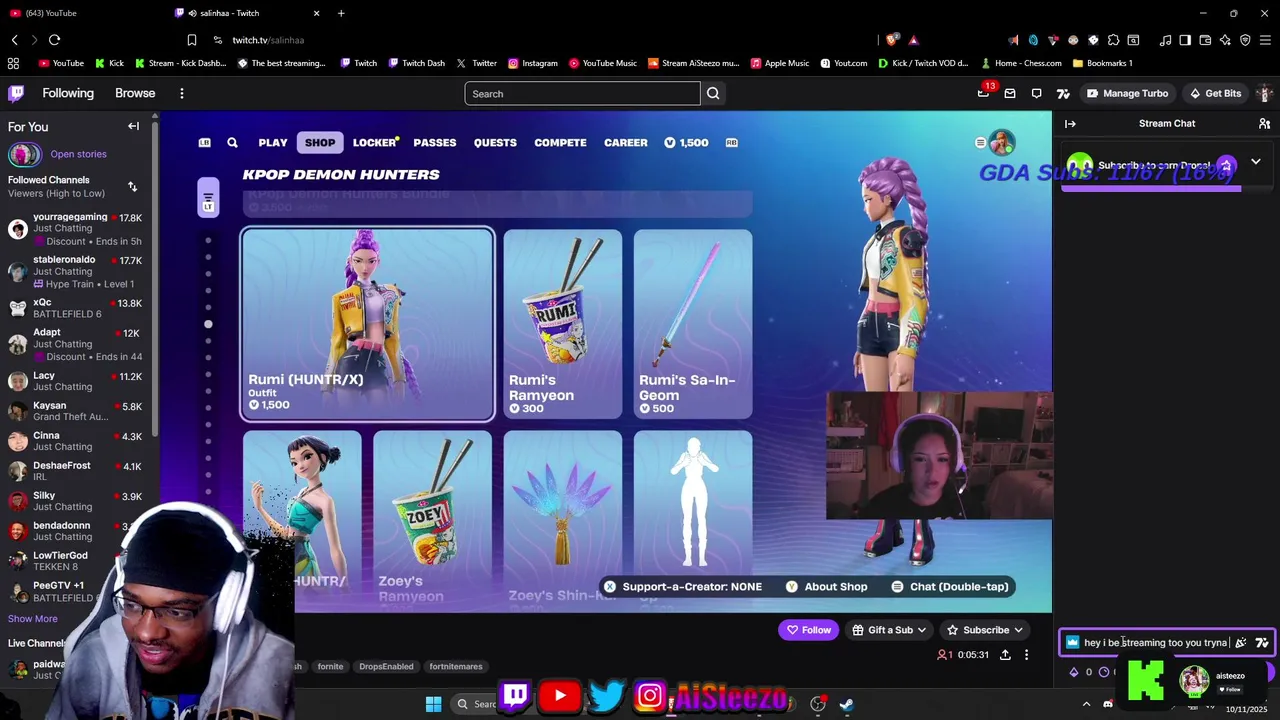
Task: Bookmark this page in address bar
Action: (191, 40)
